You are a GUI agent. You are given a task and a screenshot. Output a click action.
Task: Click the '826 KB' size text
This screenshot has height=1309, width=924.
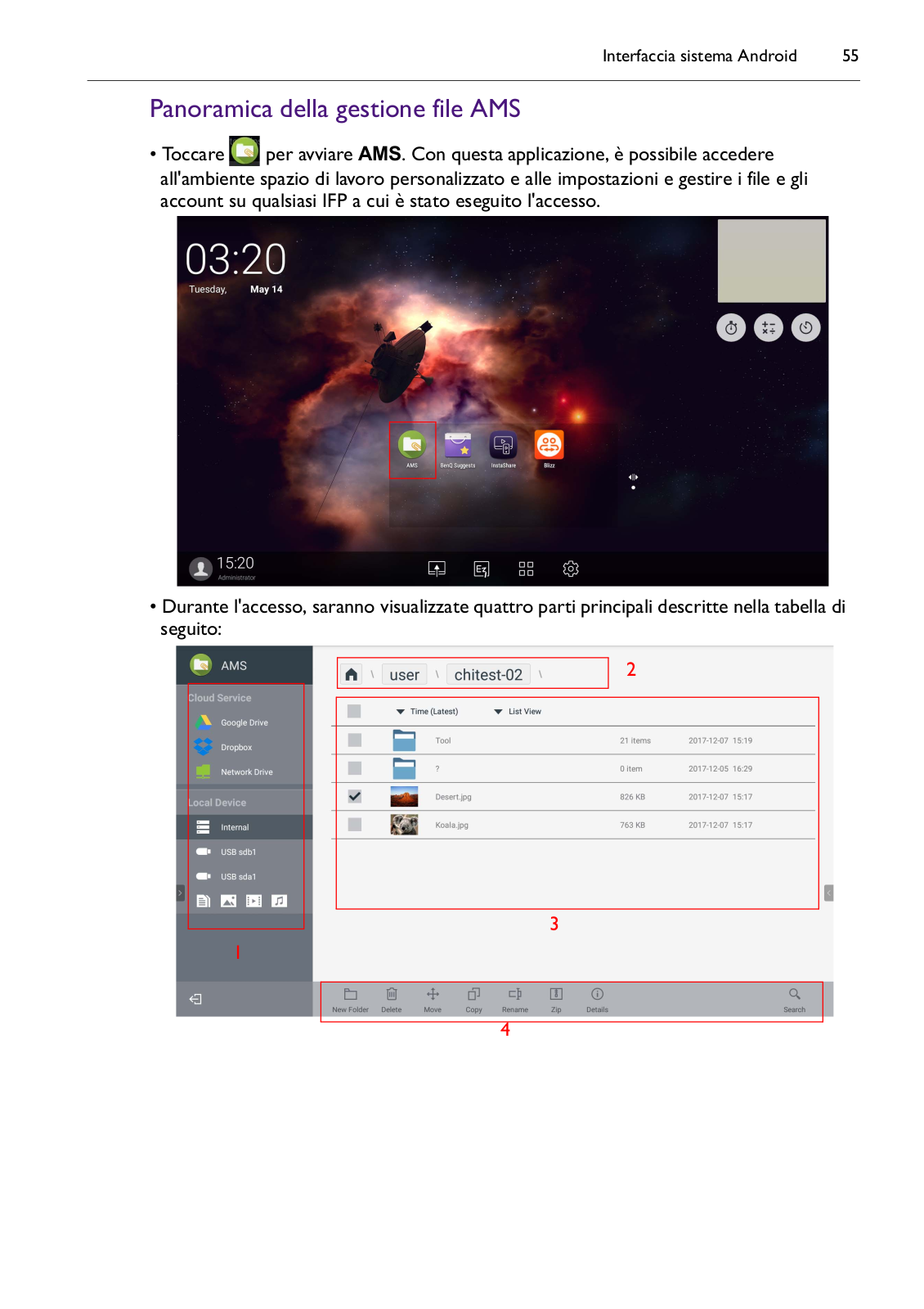(632, 797)
